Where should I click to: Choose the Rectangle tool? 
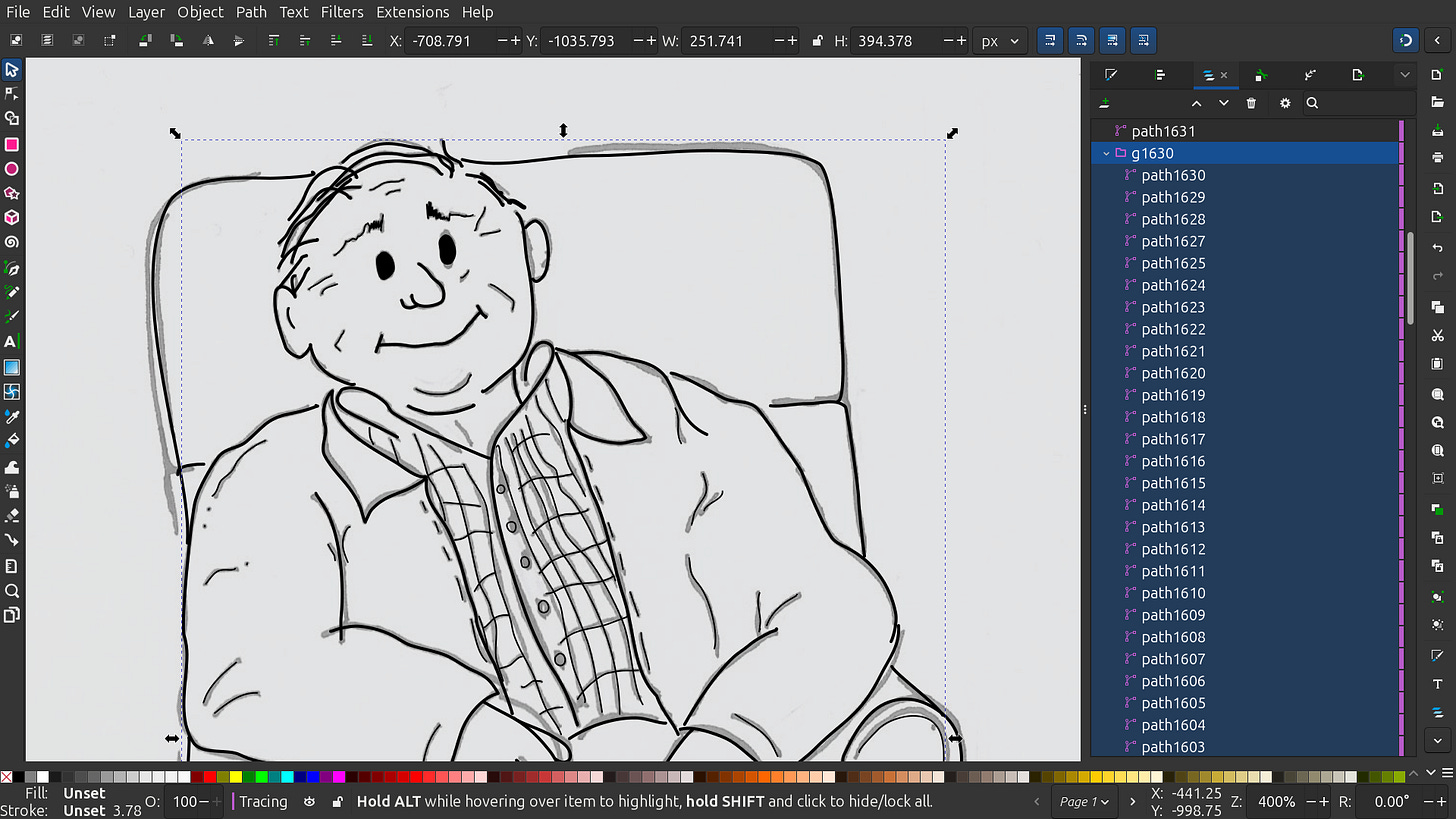[12, 144]
